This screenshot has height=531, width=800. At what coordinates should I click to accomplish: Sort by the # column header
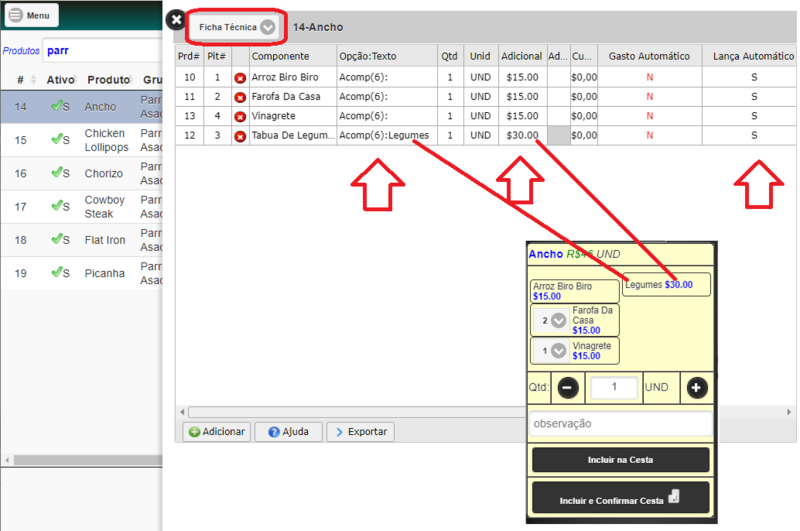tap(20, 80)
